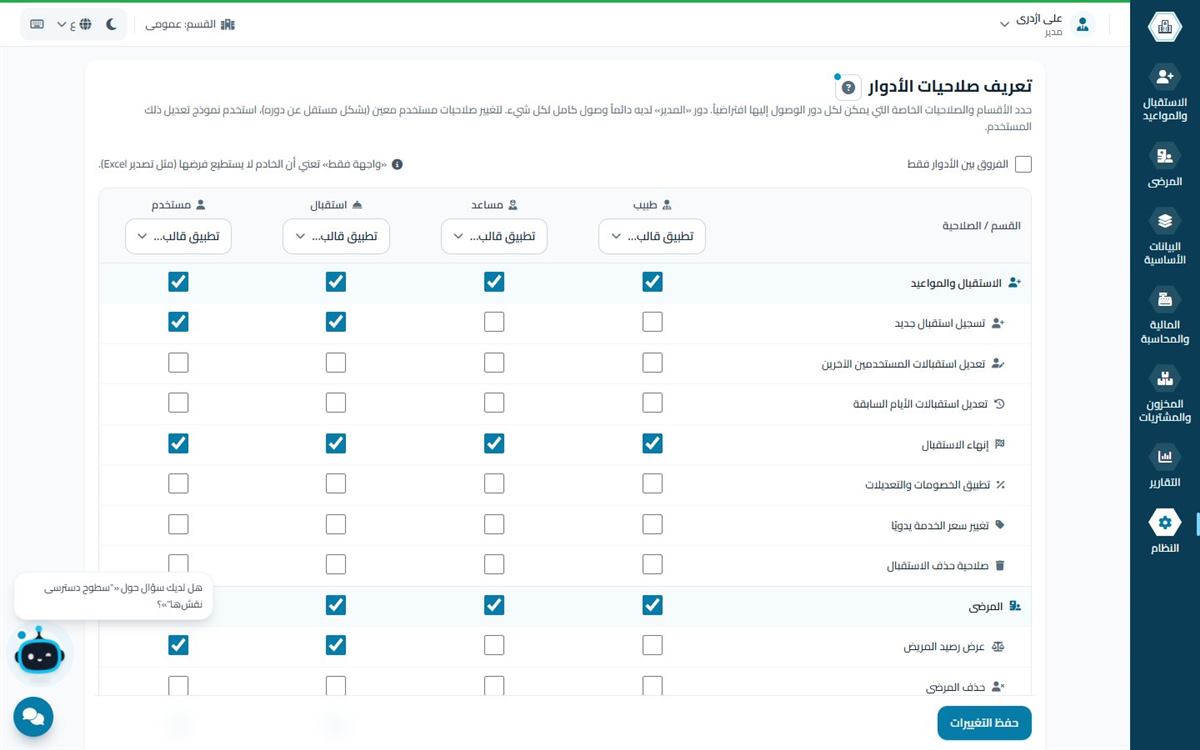Click the history icon of تعديل استقبالات الأيام السابقة
The width and height of the screenshot is (1200, 750).
[x=999, y=404]
